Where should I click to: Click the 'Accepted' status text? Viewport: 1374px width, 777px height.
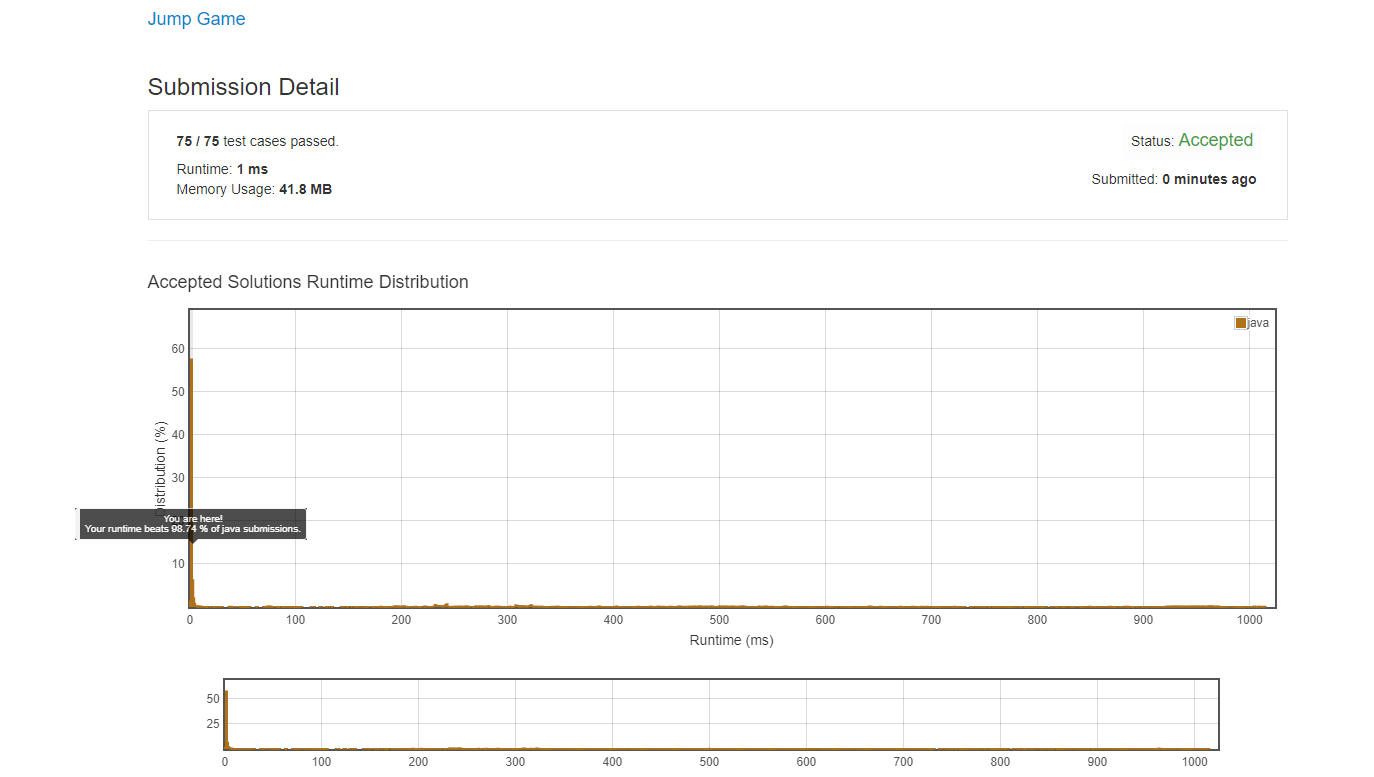click(x=1215, y=140)
